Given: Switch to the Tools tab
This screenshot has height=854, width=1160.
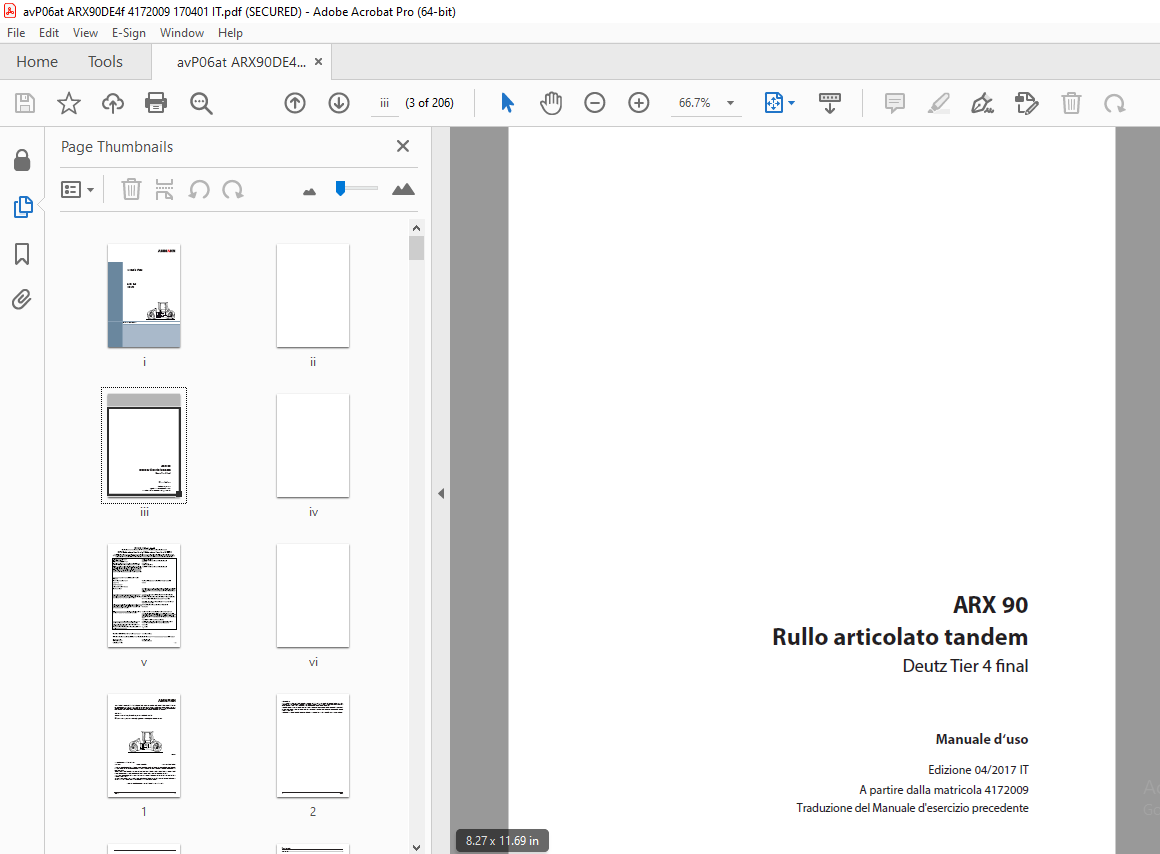Looking at the screenshot, I should click(105, 61).
